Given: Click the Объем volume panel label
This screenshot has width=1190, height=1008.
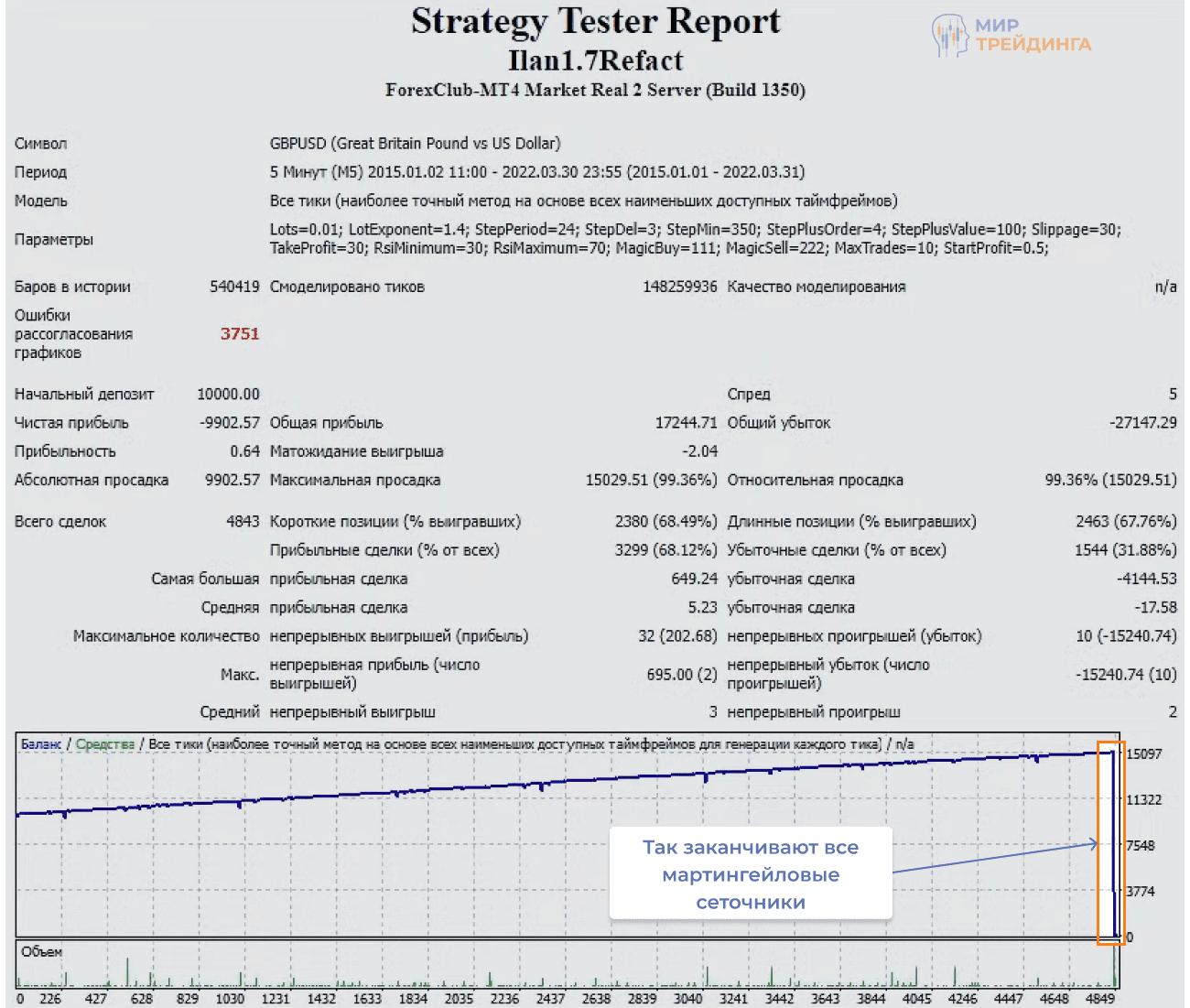Looking at the screenshot, I should coord(41,952).
